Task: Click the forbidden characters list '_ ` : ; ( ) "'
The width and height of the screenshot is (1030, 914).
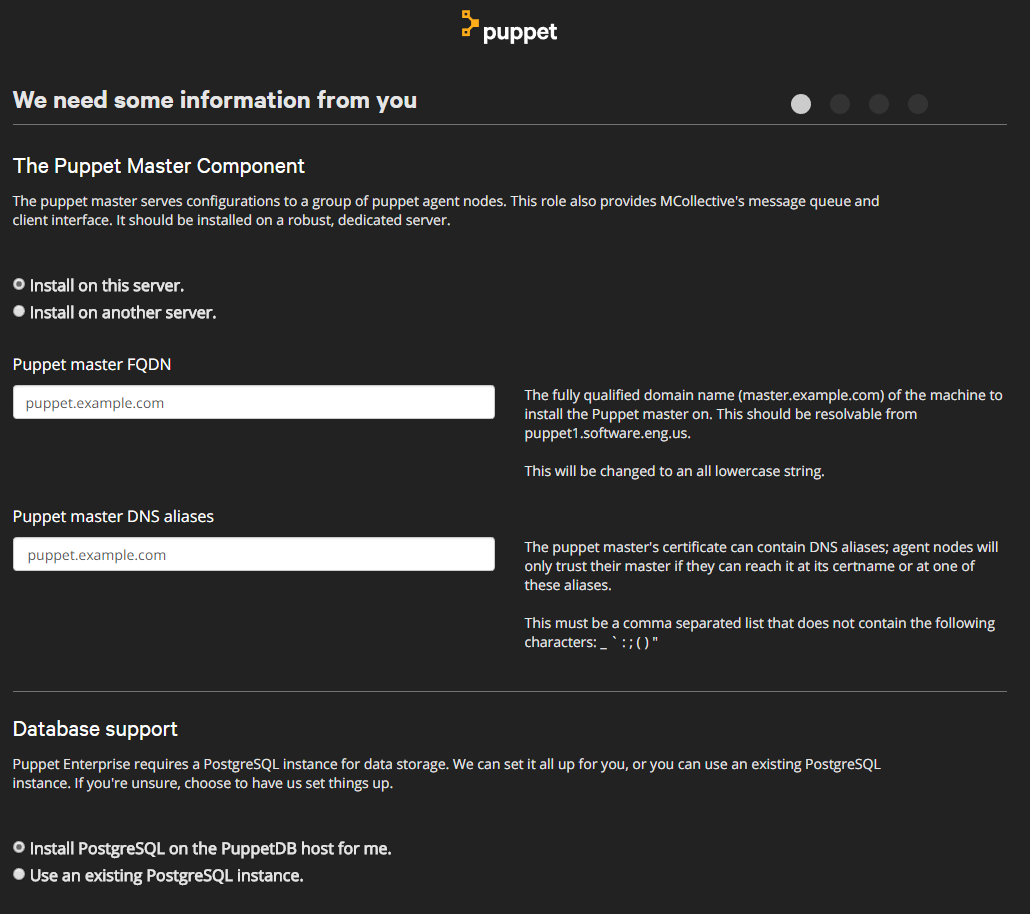Action: click(629, 642)
